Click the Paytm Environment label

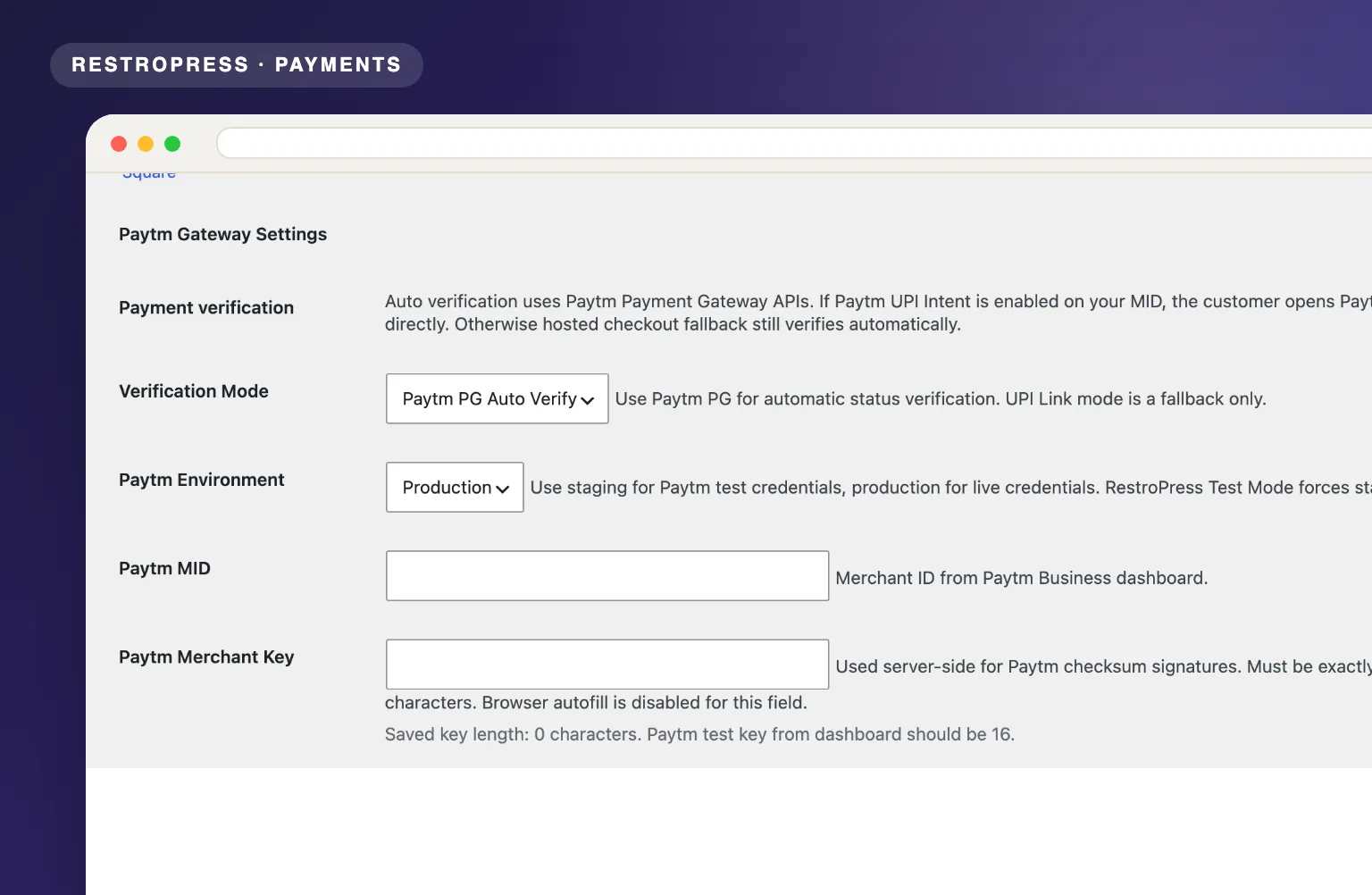tap(201, 480)
